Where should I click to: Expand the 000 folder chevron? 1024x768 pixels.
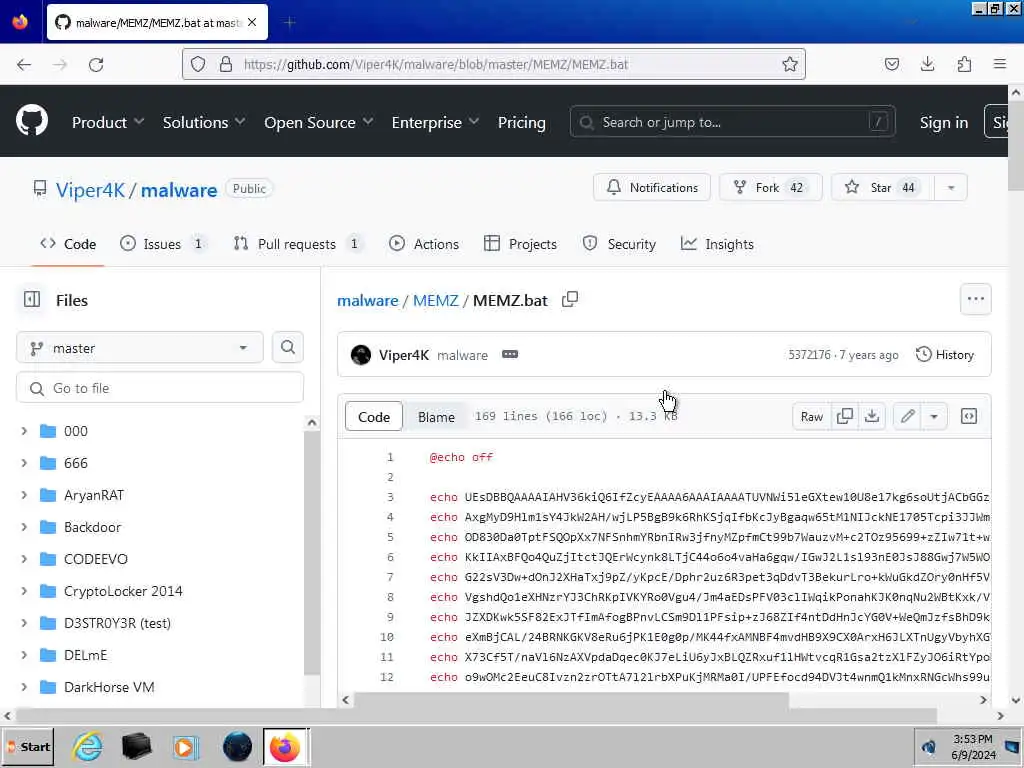coord(24,431)
